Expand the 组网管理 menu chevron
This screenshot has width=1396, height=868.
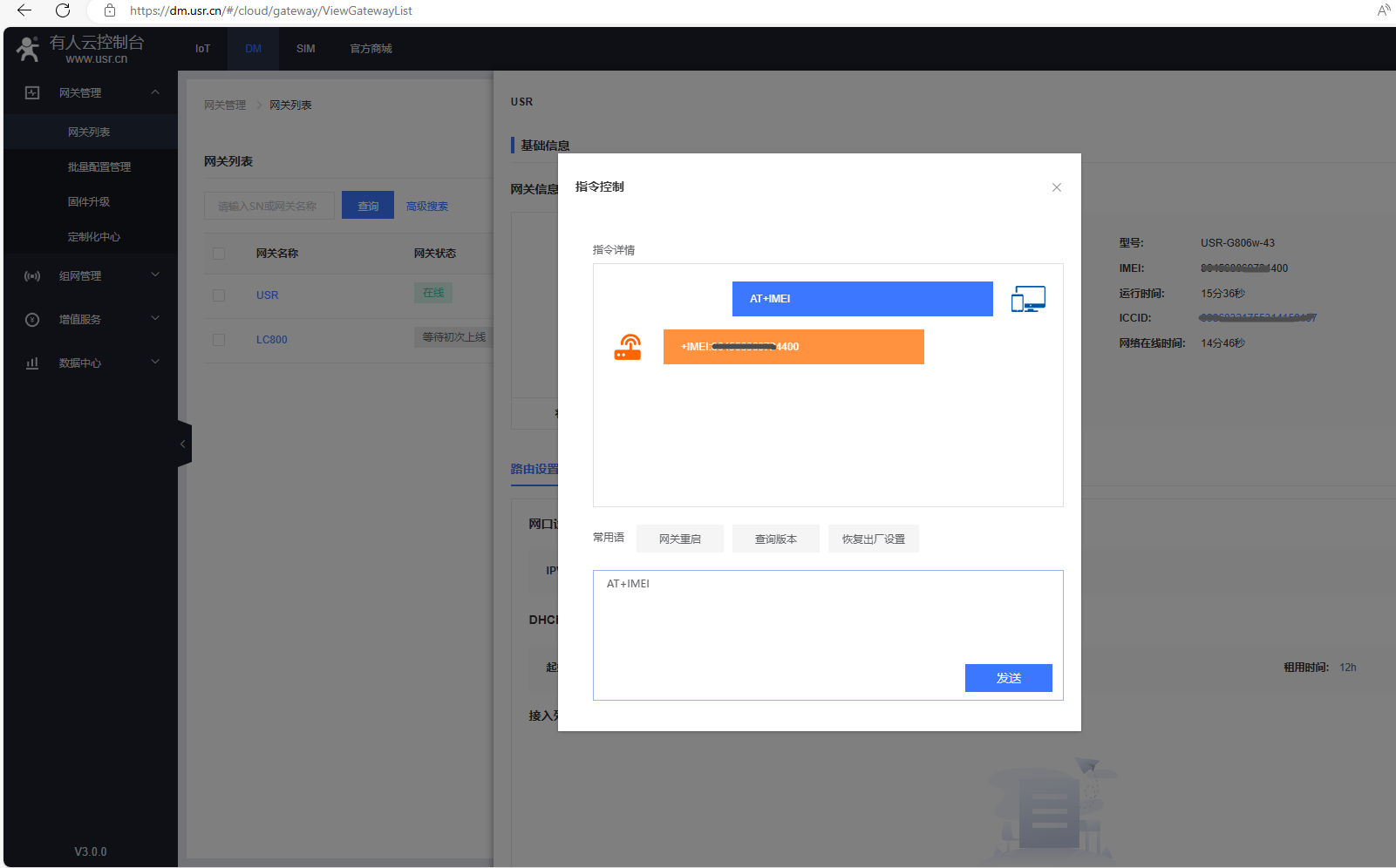pyautogui.click(x=155, y=275)
